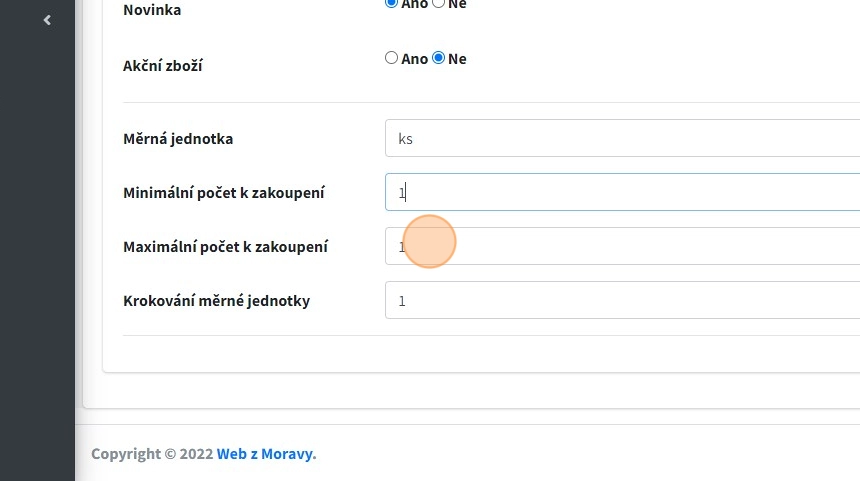Click the 'Minimální počet k zakoupení' label
This screenshot has height=481, width=860.
(x=223, y=193)
